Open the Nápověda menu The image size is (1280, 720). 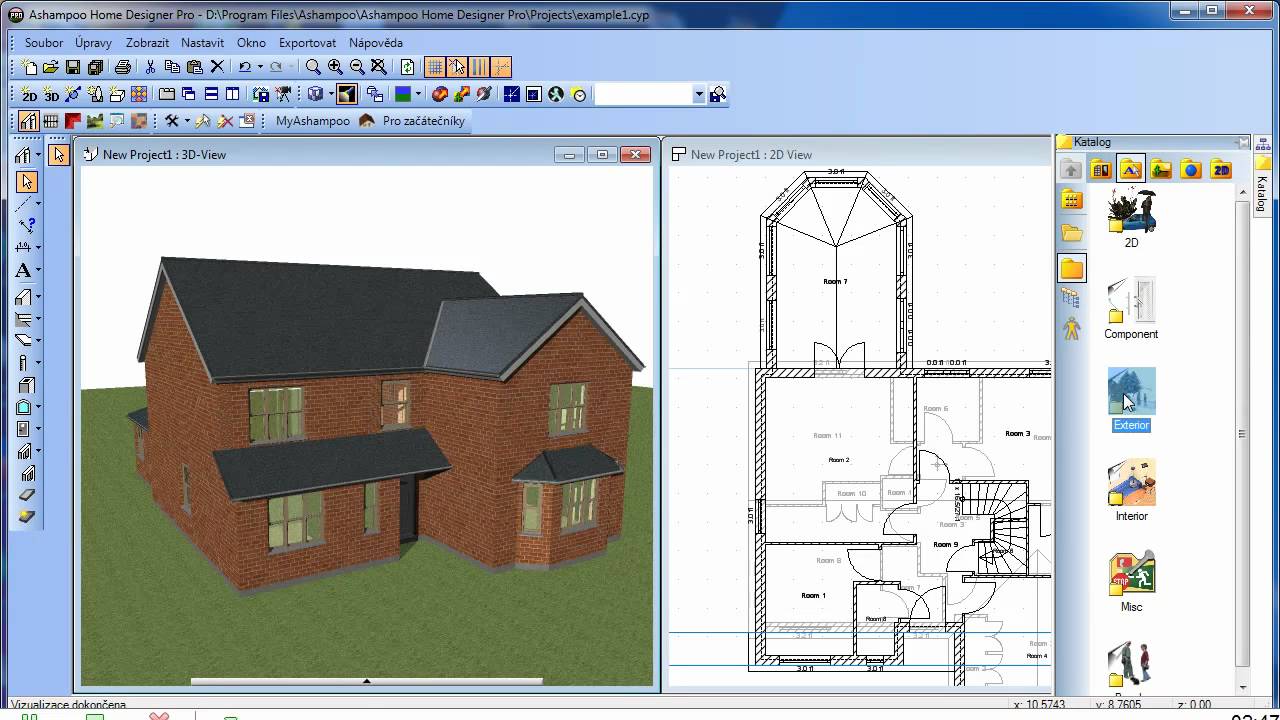[376, 43]
